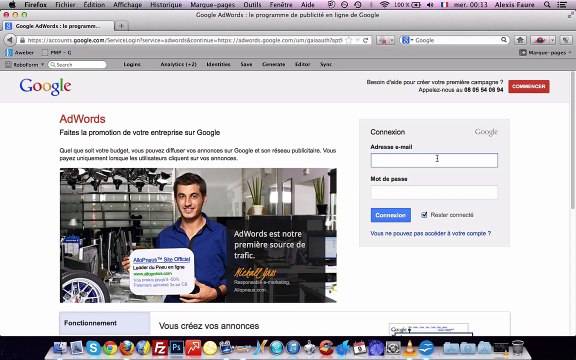Click the AdWords promotional banner image

point(198,235)
